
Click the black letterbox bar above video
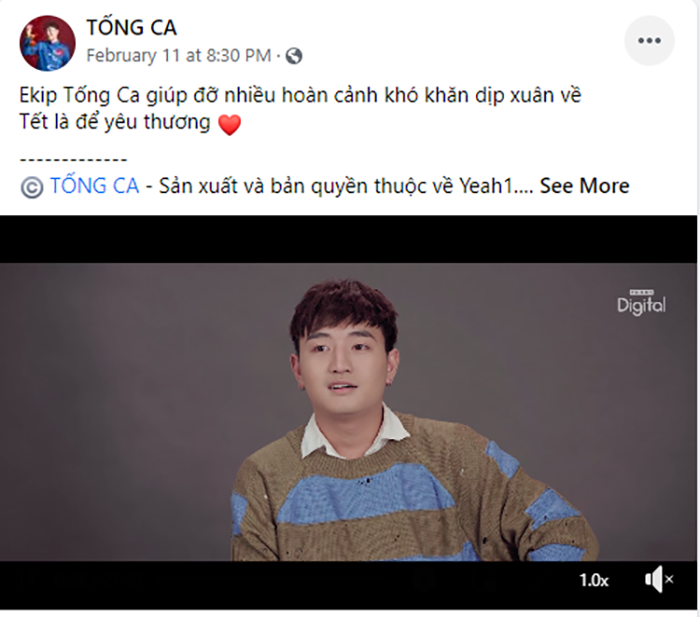pos(348,239)
